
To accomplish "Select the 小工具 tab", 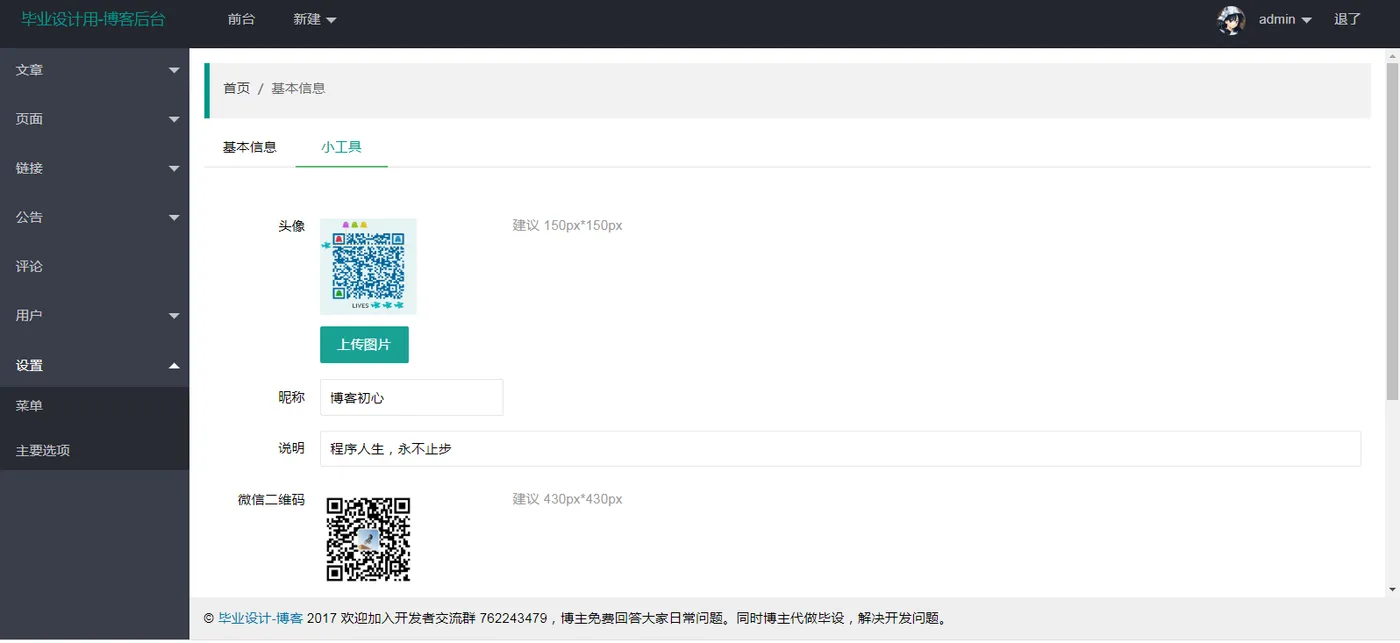I will (341, 147).
